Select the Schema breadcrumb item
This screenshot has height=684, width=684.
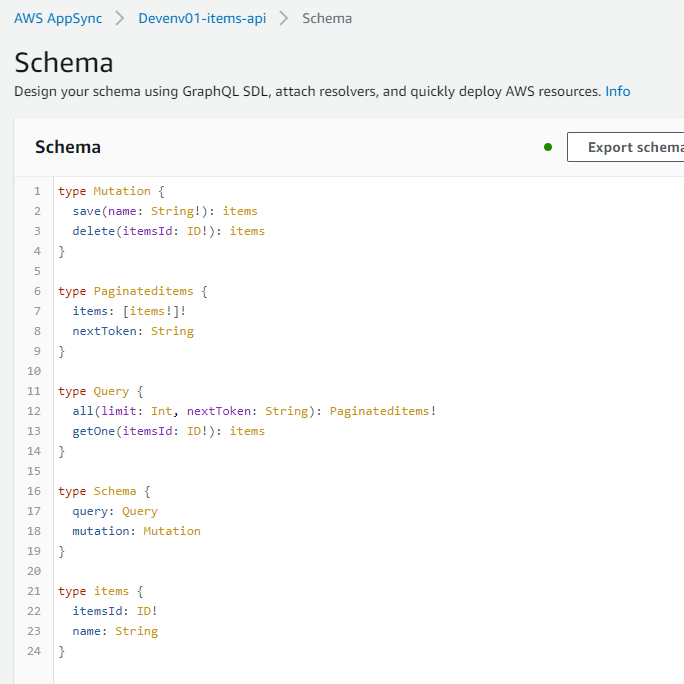pos(326,18)
